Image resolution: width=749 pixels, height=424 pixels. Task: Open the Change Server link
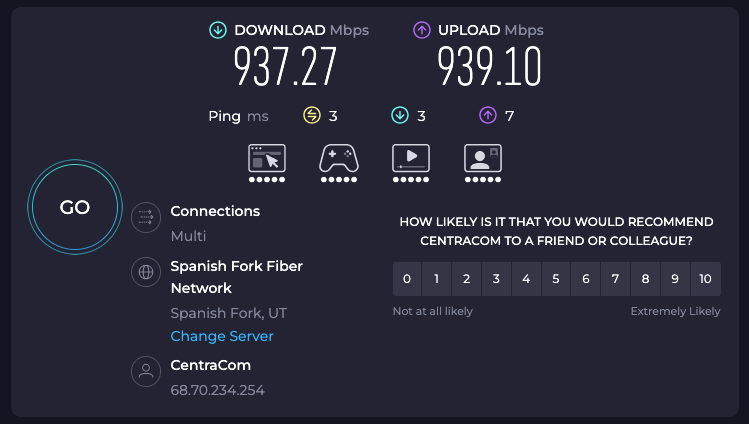222,336
